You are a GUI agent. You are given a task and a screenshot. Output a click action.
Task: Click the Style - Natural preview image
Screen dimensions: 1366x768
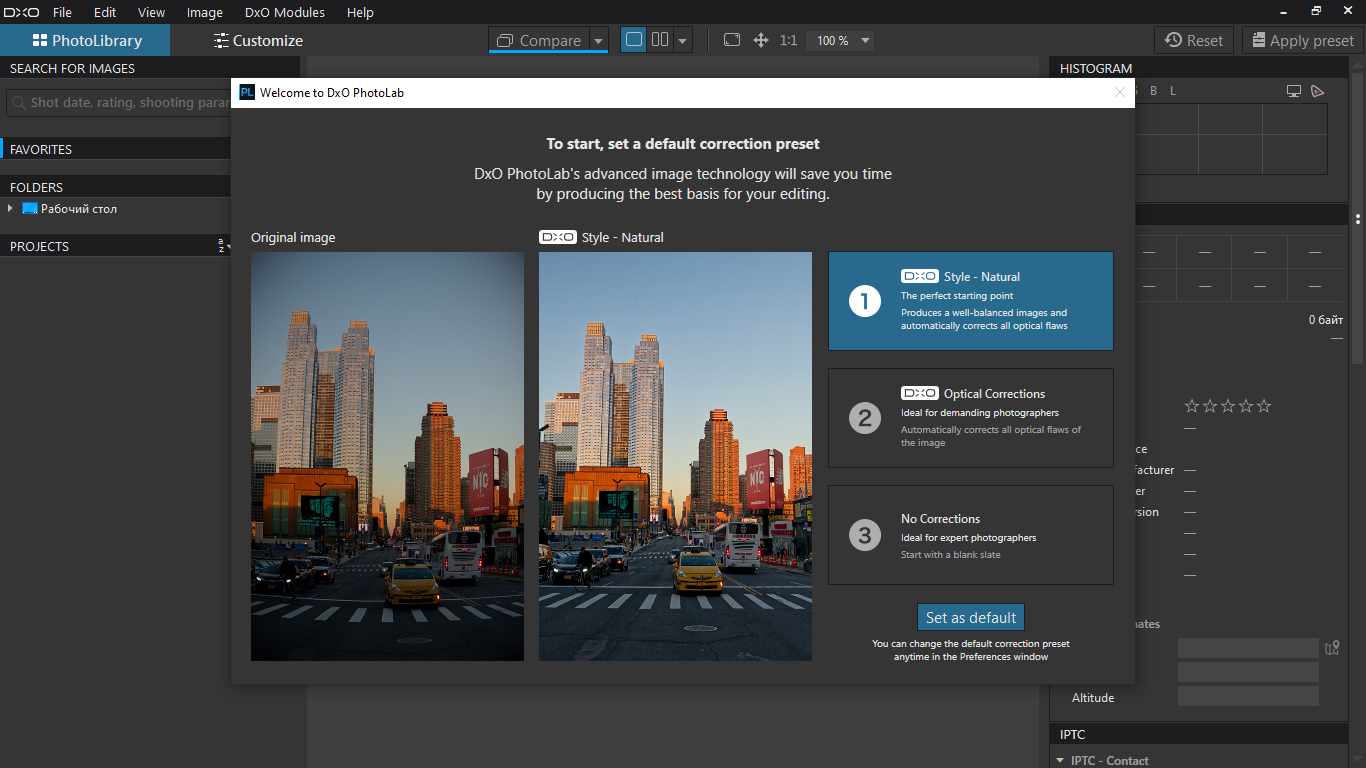coord(675,456)
